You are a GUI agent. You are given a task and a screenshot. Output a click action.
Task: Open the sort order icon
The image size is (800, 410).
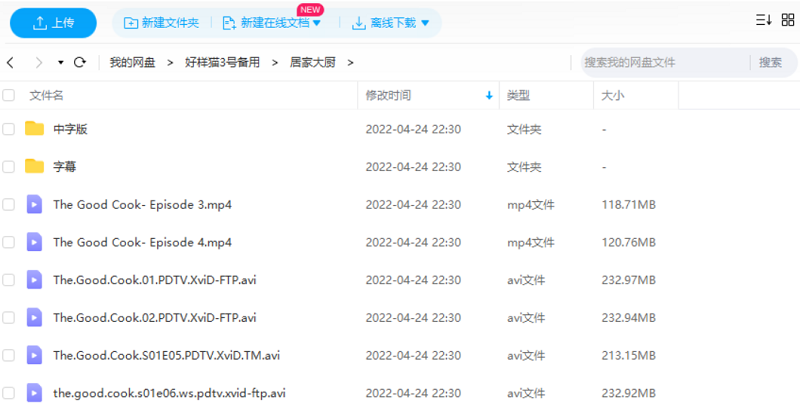coord(762,21)
